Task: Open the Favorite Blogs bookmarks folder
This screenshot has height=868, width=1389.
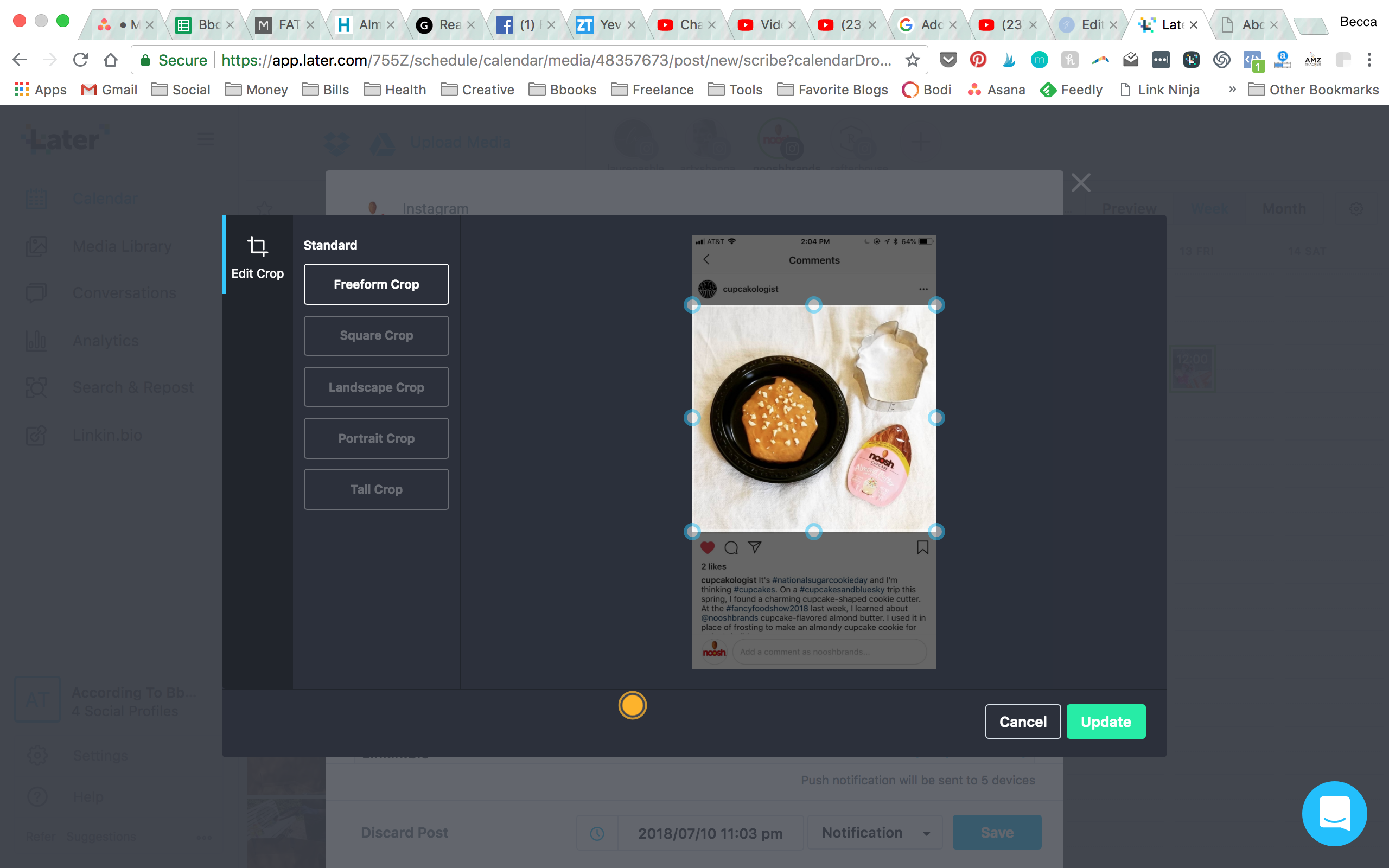Action: 832,90
